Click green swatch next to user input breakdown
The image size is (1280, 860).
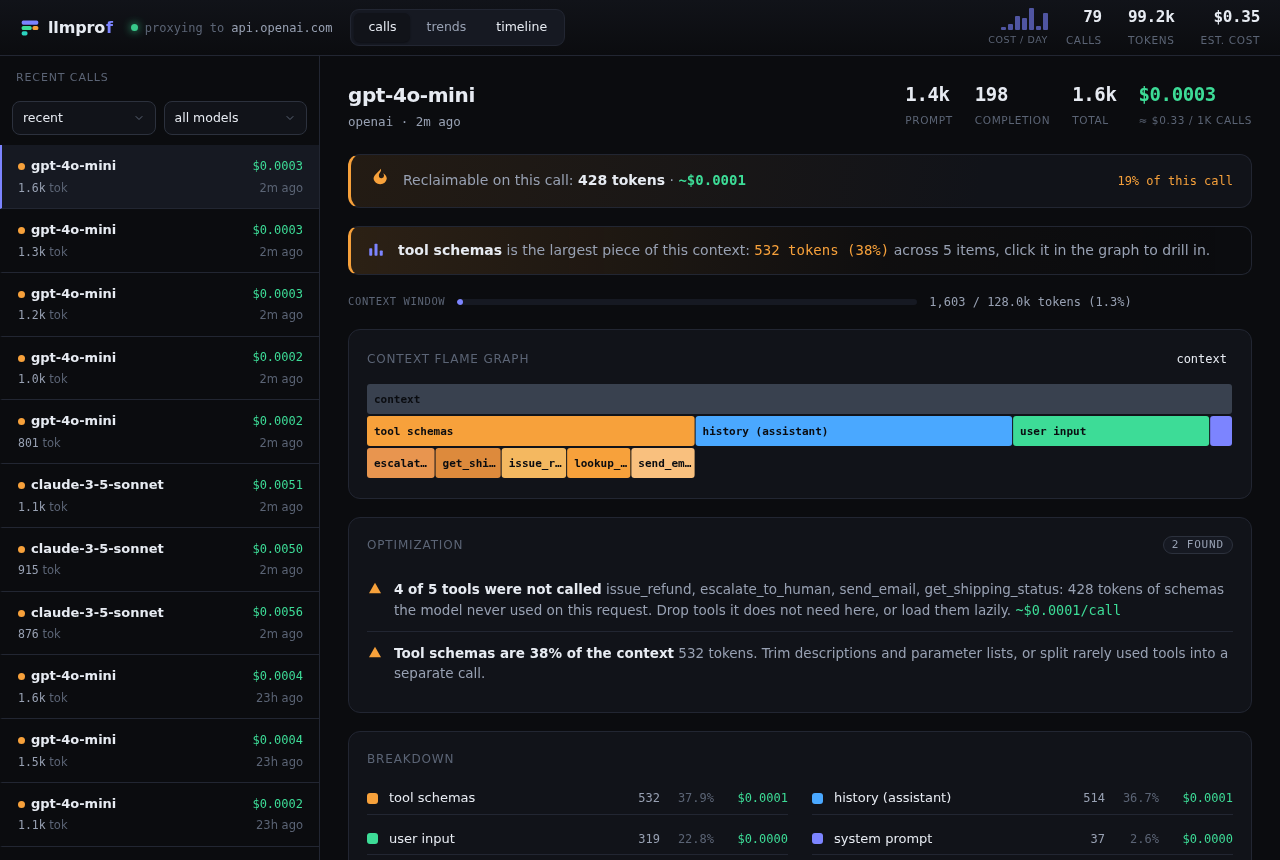coord(372,839)
